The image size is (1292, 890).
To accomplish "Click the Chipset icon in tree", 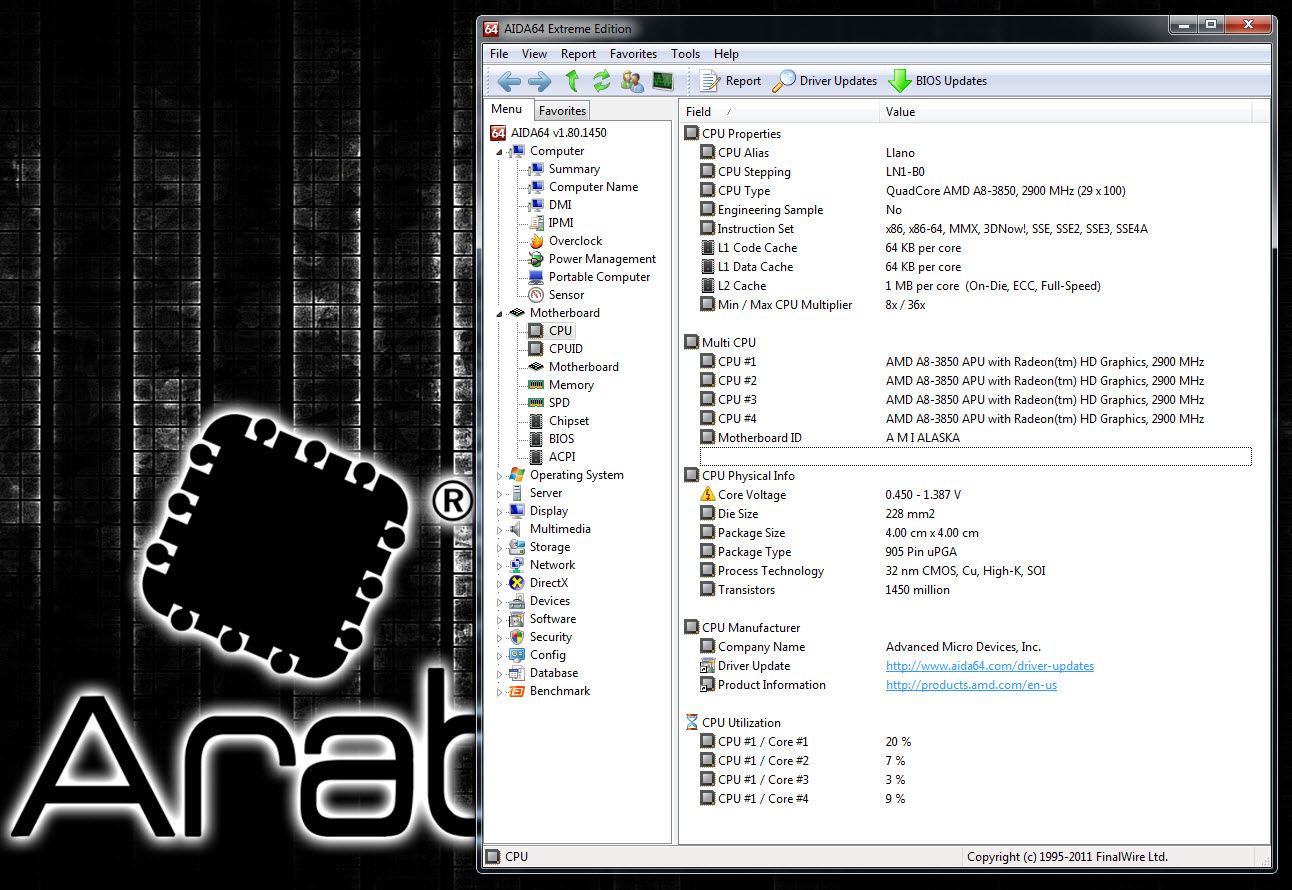I will [x=536, y=421].
